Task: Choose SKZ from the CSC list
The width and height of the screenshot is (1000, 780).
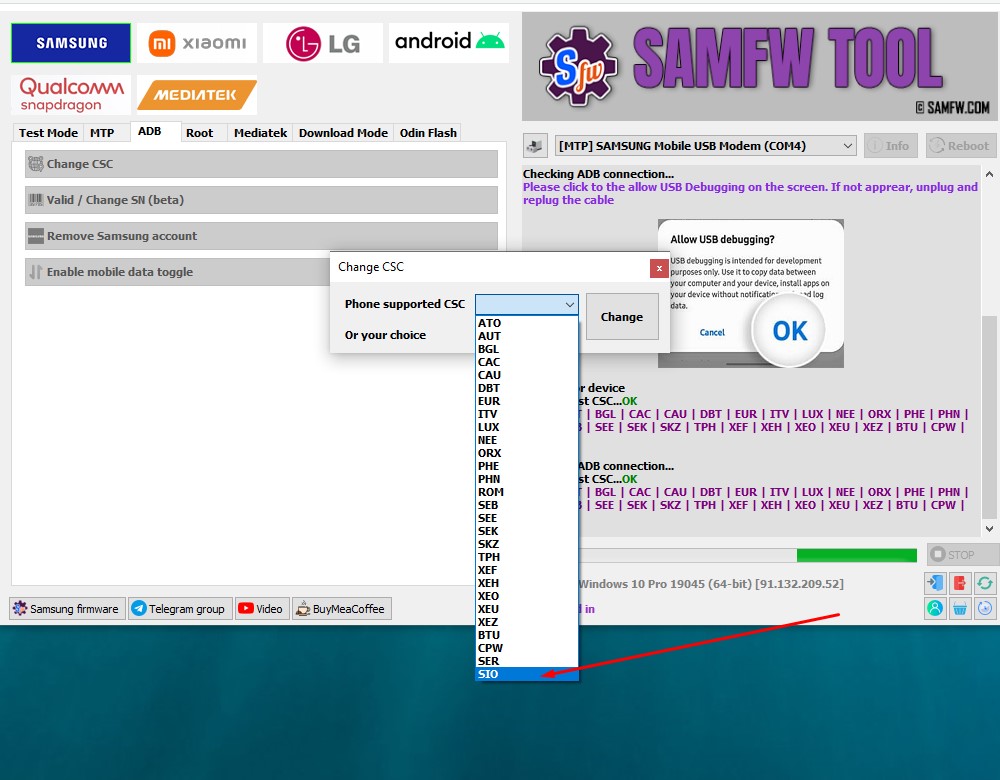Action: click(527, 544)
